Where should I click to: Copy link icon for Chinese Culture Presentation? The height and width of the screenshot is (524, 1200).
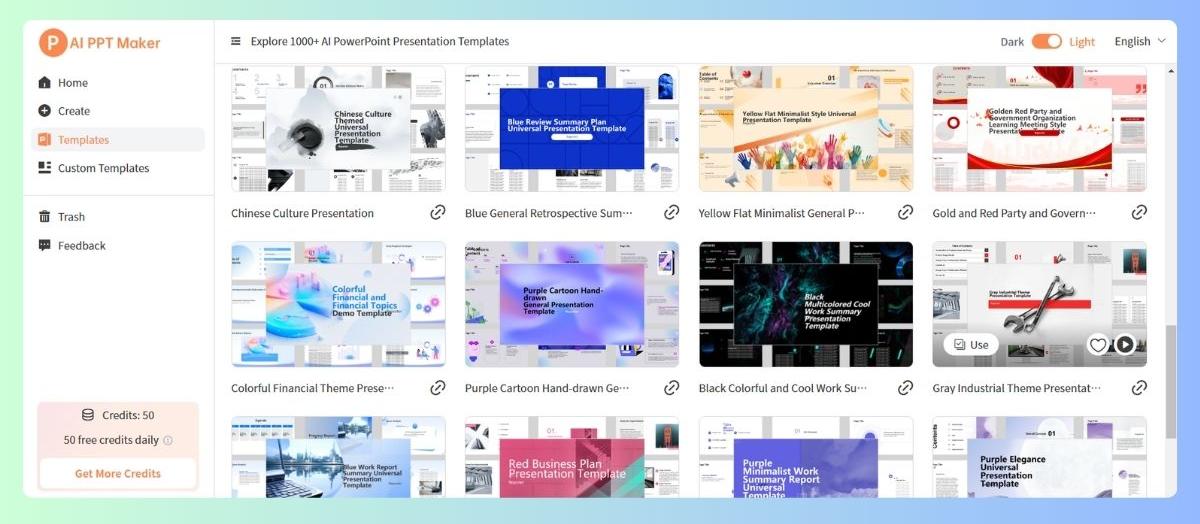(438, 213)
